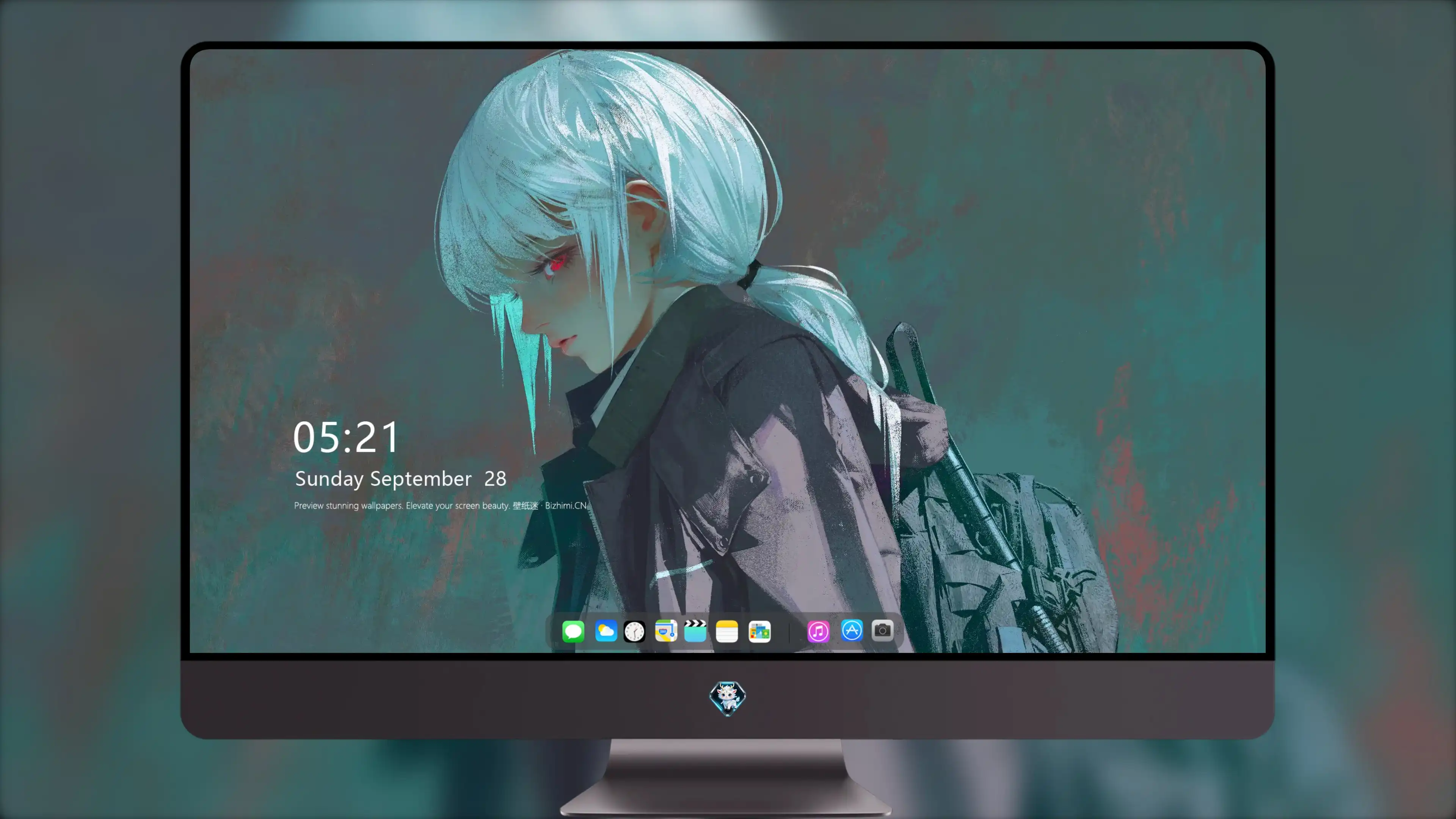Click the 05:21 clock display
The image size is (1456, 819).
pos(346,438)
